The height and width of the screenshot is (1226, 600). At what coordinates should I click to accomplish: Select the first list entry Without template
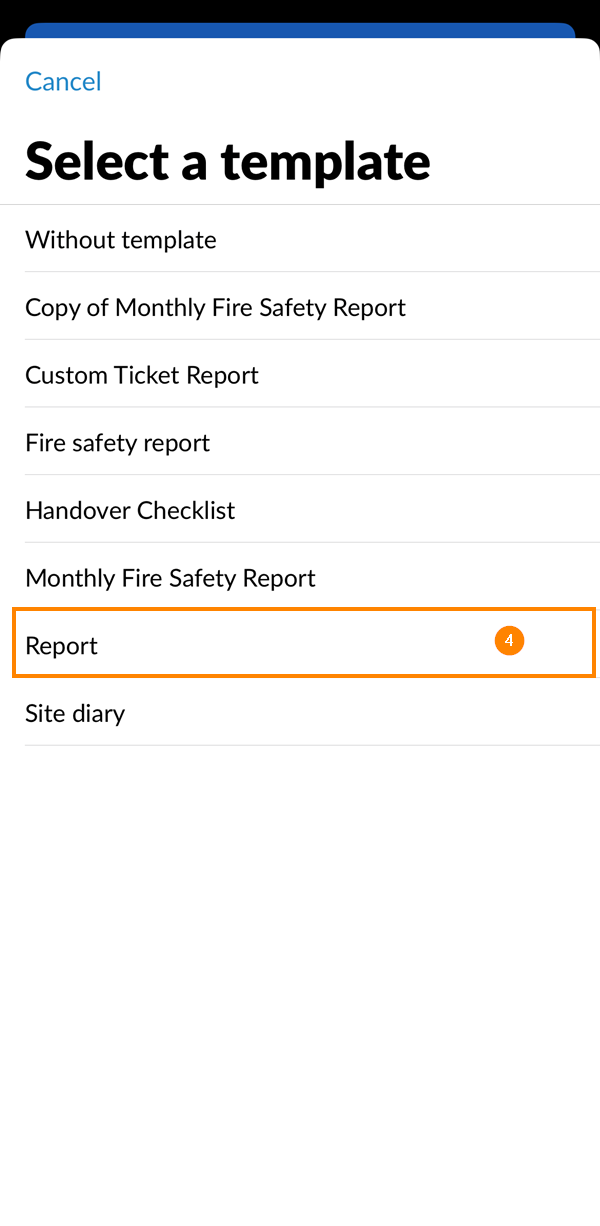pyautogui.click(x=120, y=240)
